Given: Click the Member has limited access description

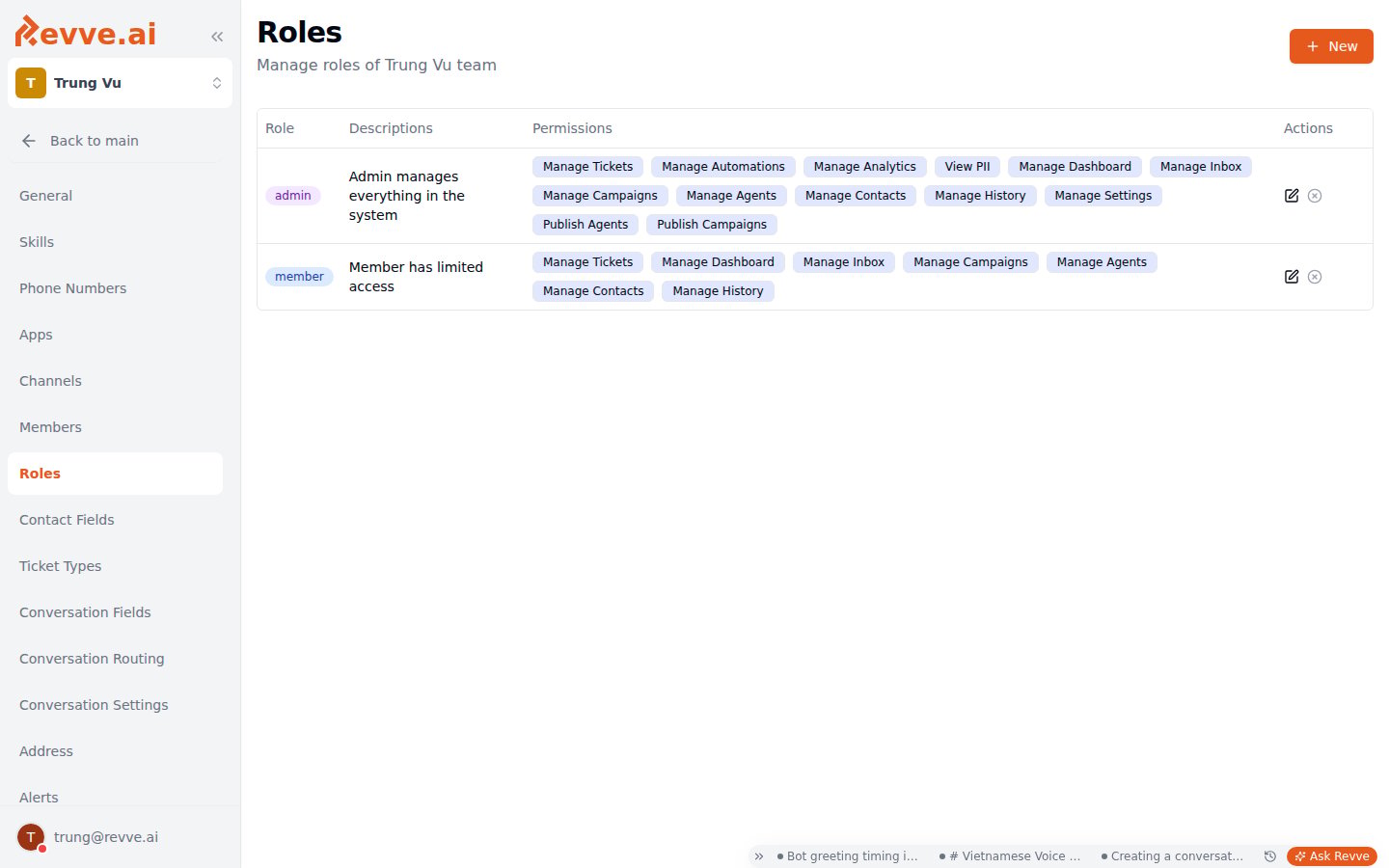Looking at the screenshot, I should [x=416, y=277].
